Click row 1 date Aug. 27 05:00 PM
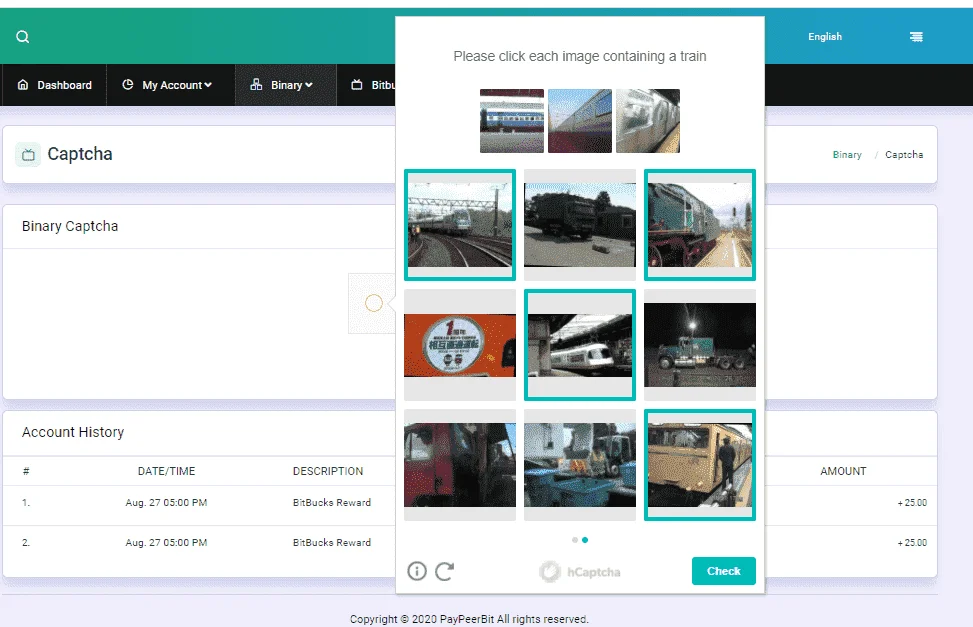This screenshot has height=627, width=973. 166,503
